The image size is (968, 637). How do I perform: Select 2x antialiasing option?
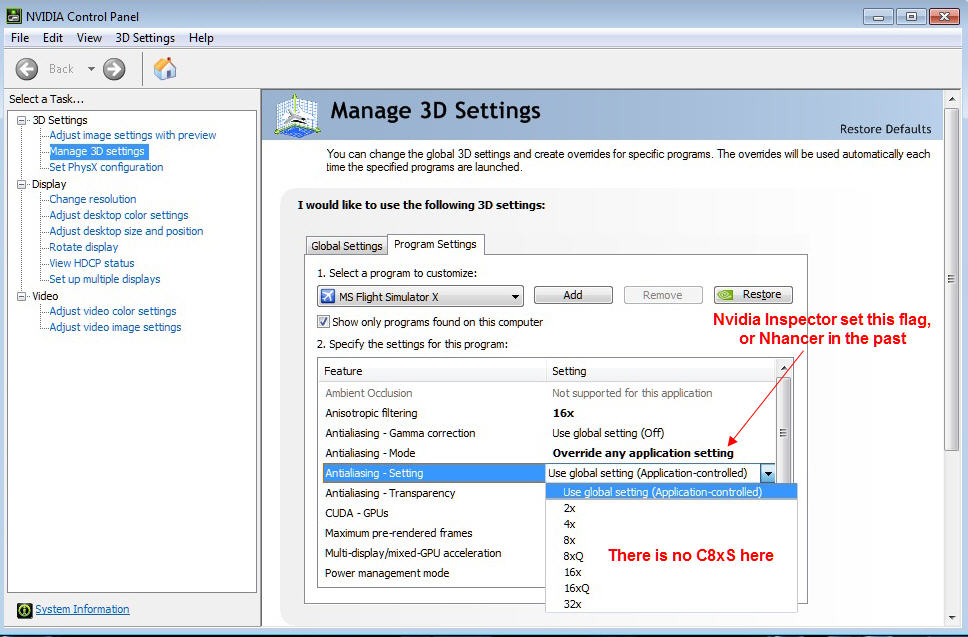(672, 508)
